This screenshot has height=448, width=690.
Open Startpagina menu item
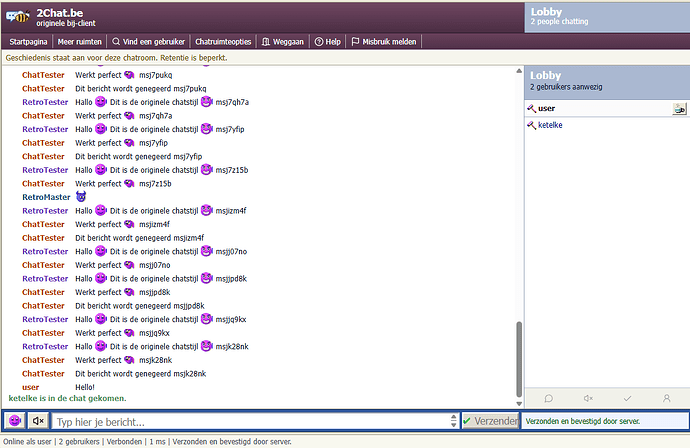pos(28,42)
